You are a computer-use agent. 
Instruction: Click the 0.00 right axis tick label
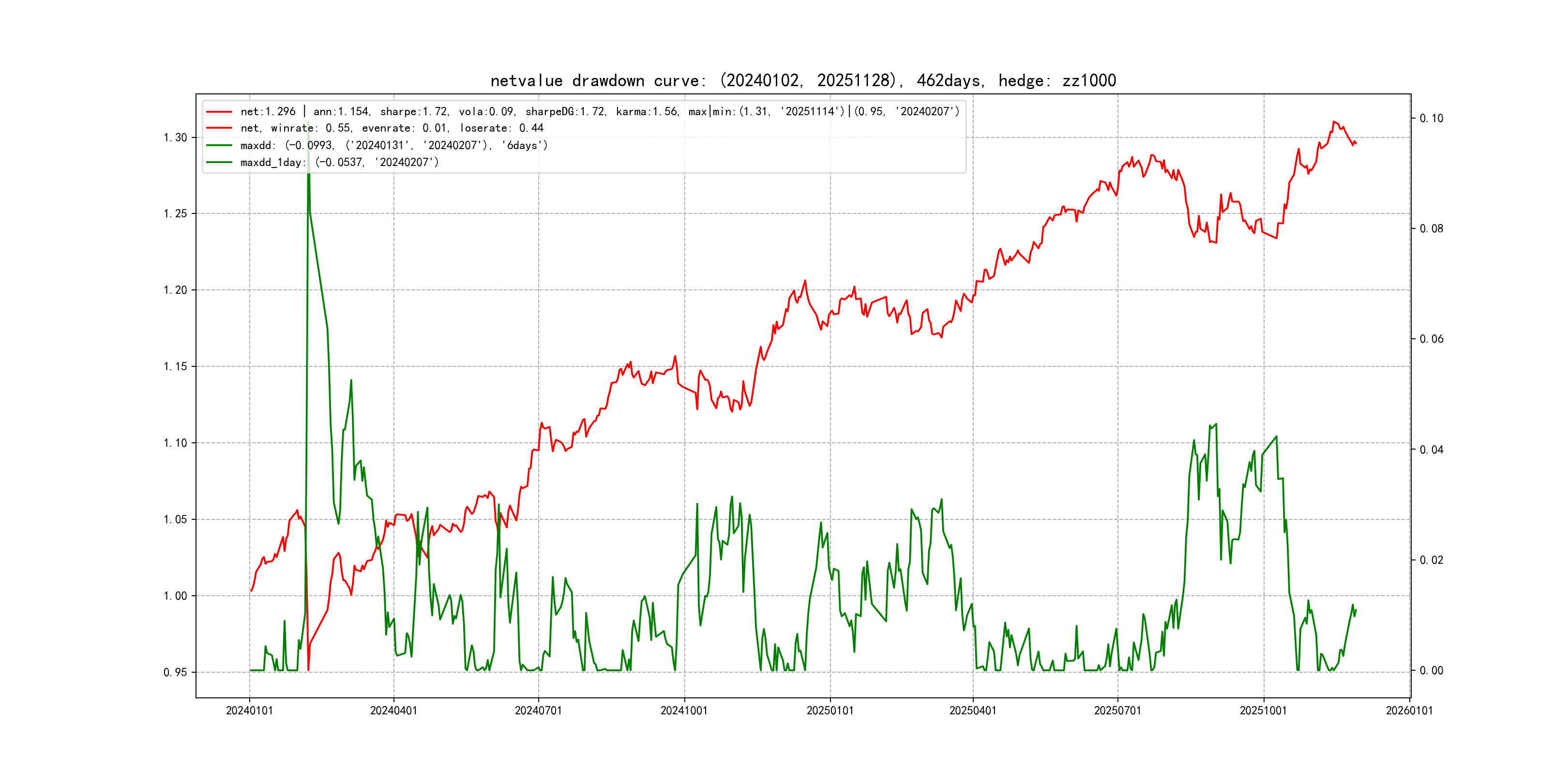1431,671
